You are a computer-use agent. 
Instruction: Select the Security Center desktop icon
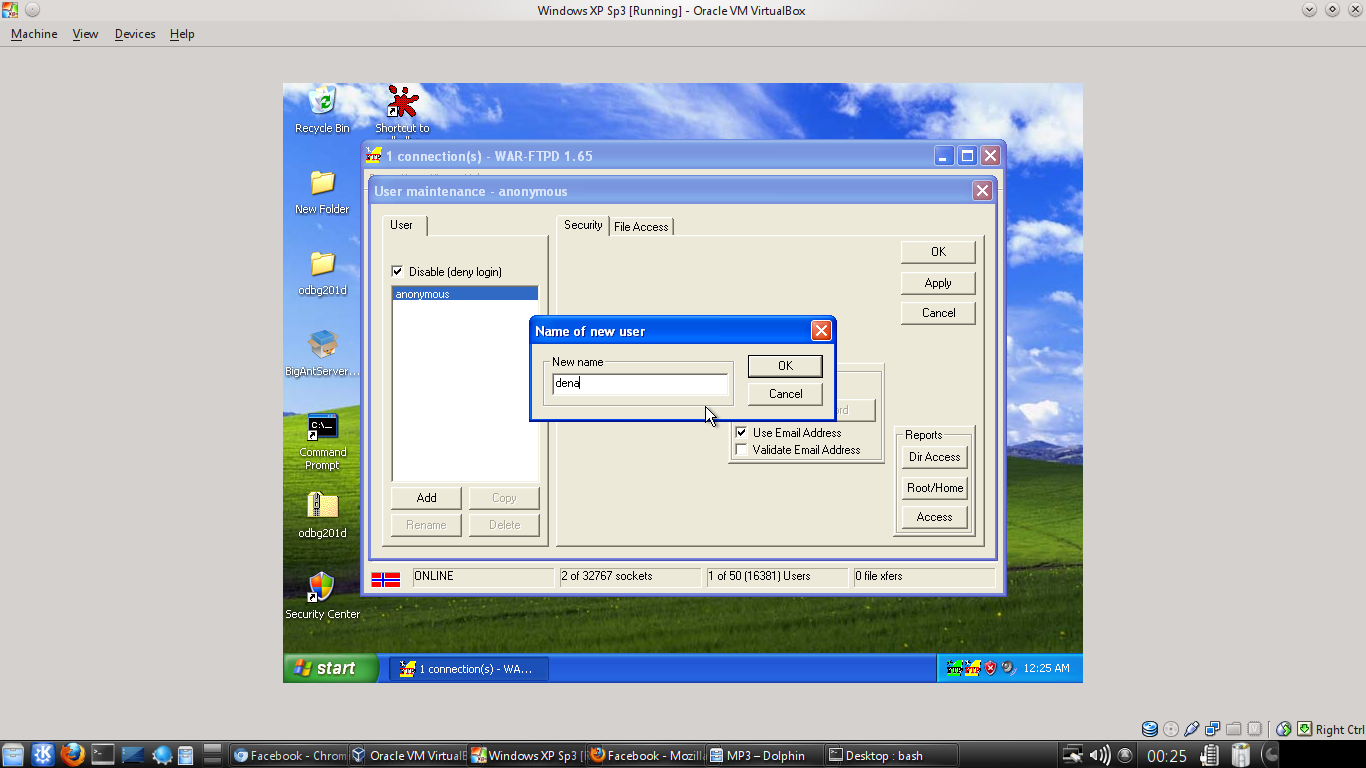[x=322, y=587]
